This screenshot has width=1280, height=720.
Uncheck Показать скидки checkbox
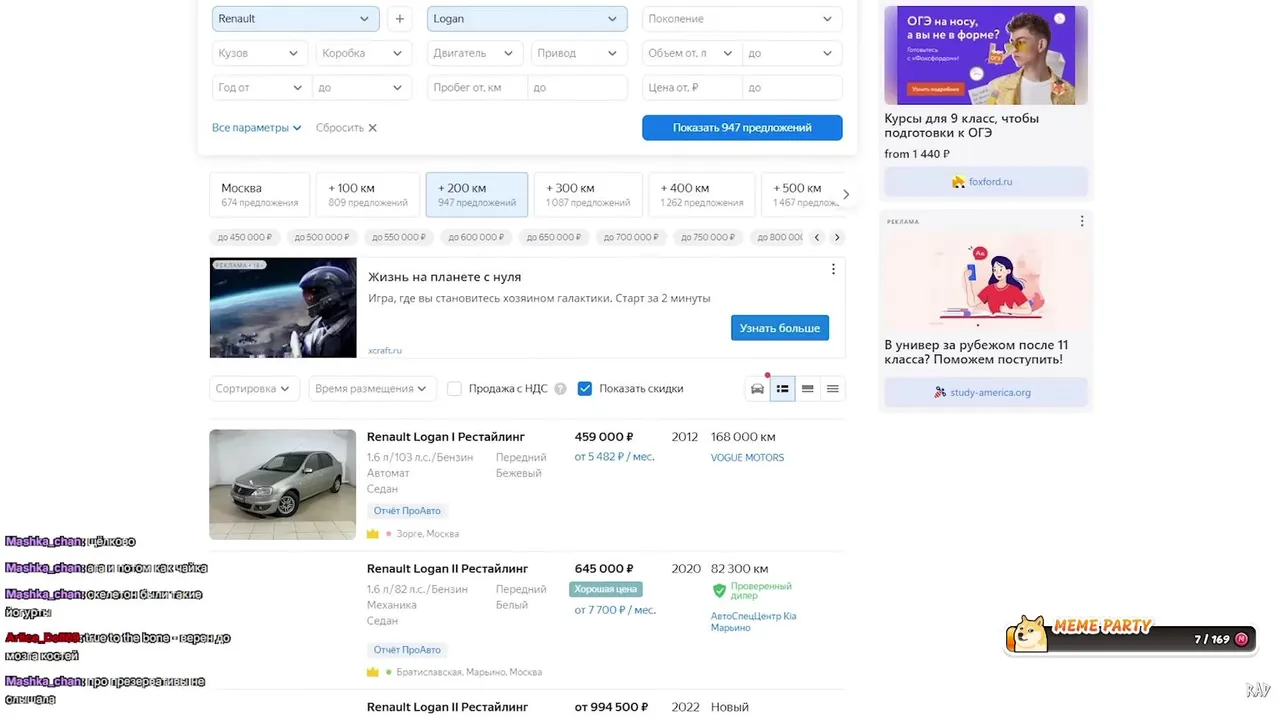tap(585, 389)
